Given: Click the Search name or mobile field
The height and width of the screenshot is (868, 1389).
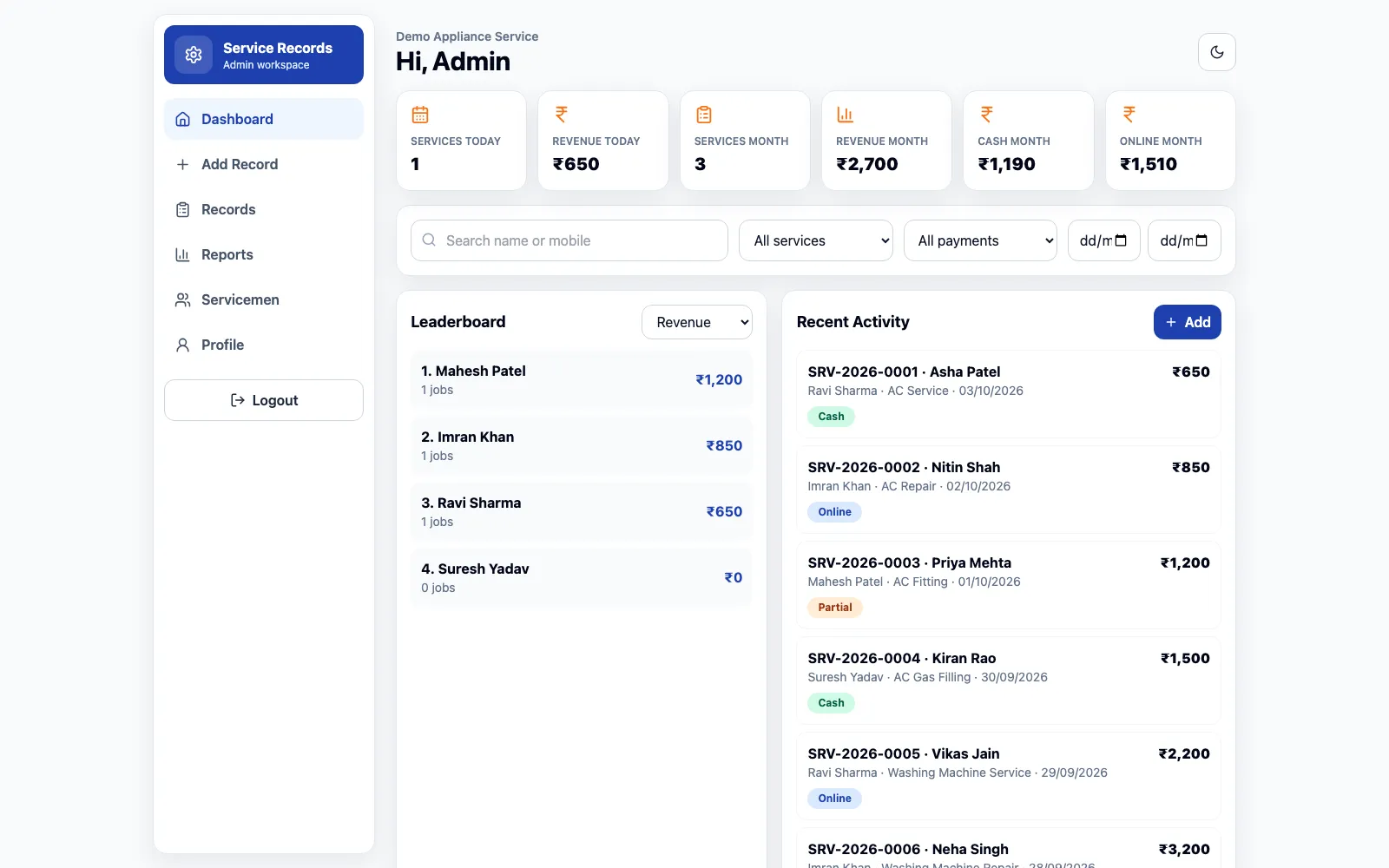Looking at the screenshot, I should tap(569, 240).
